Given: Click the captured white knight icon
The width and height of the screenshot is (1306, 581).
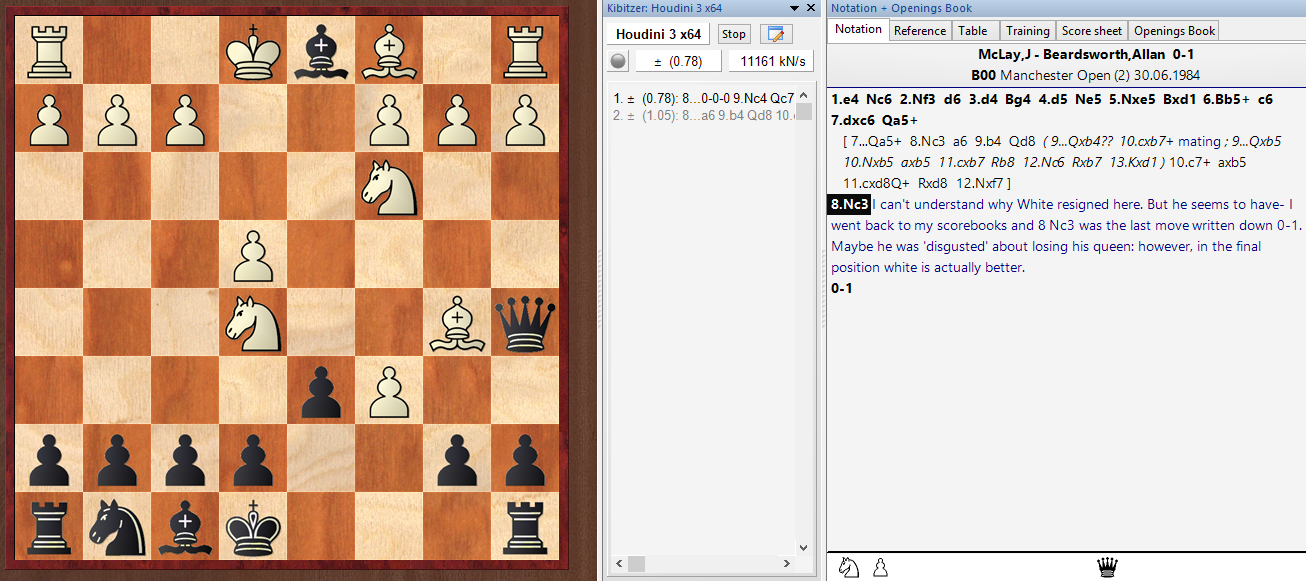Looking at the screenshot, I should tap(849, 568).
